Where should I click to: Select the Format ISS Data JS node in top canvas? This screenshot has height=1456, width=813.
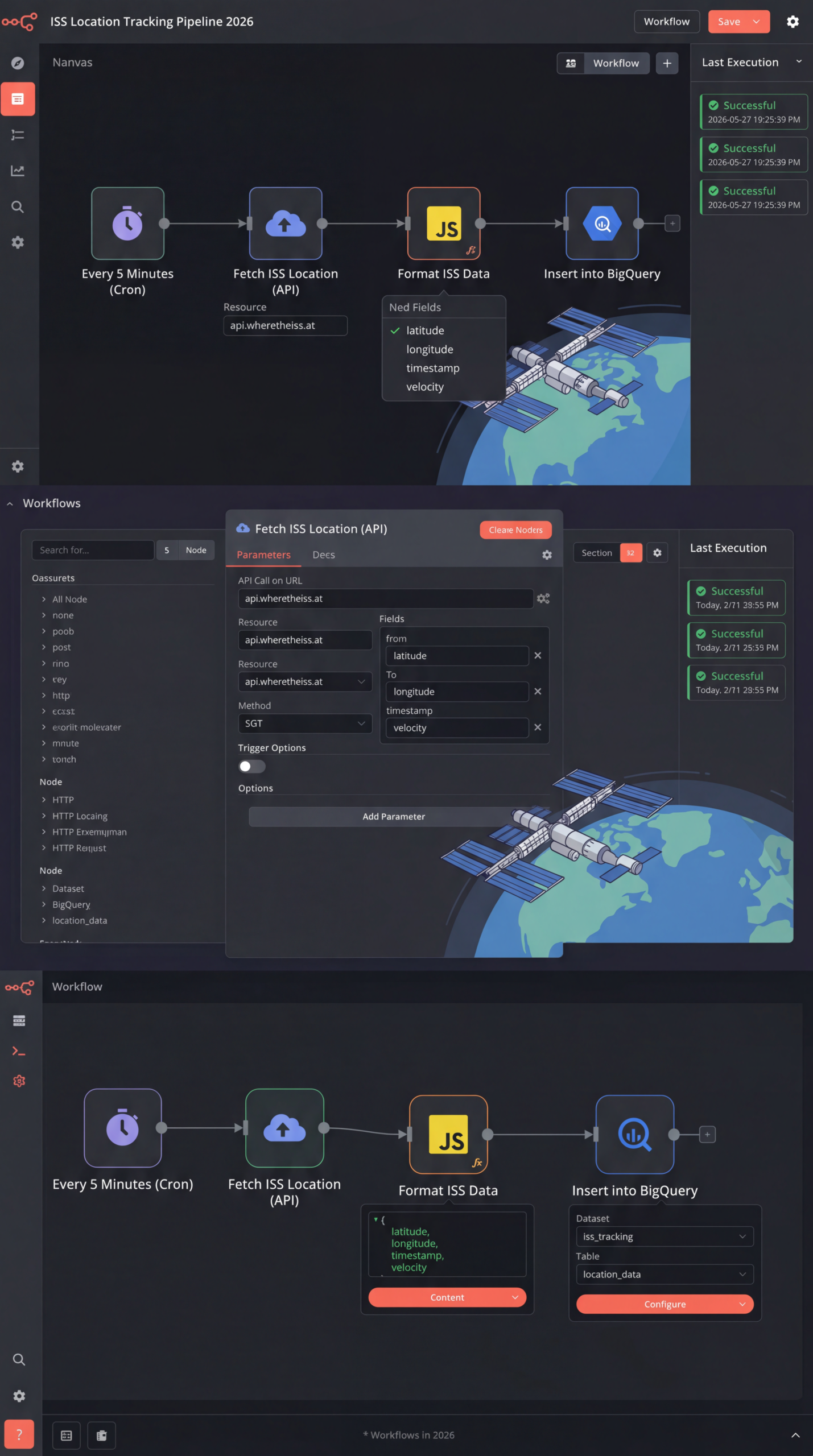[x=444, y=224]
